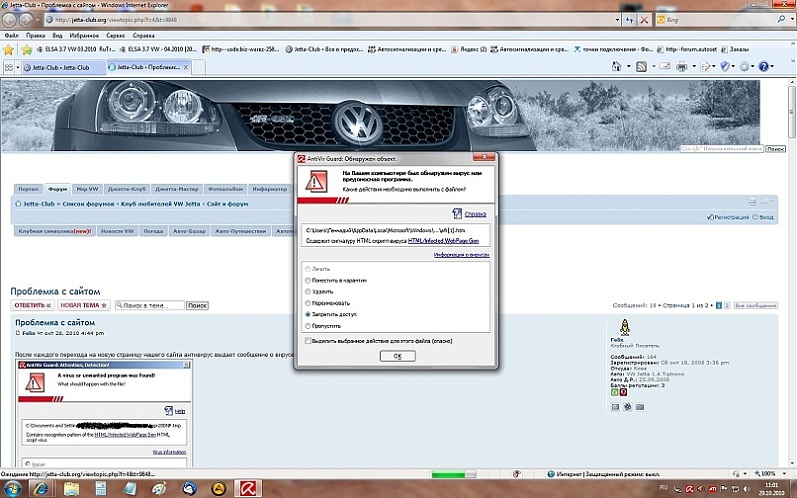This screenshot has width=797, height=498.
Task: Select 'Запретить доступ' radio option
Action: (x=308, y=315)
